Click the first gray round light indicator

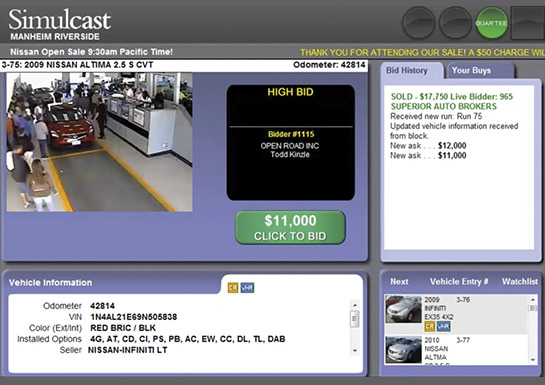click(419, 23)
